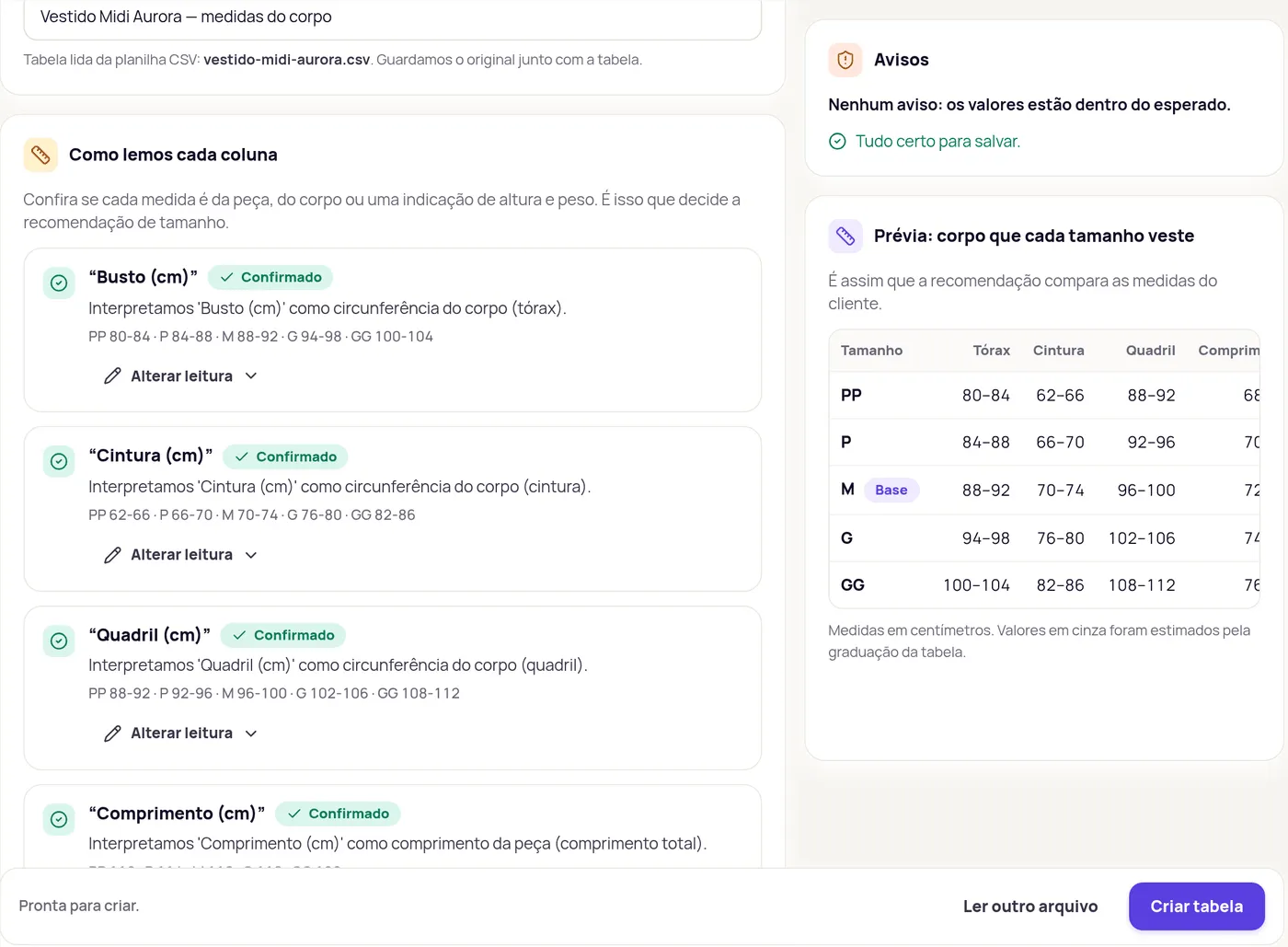Click the 'Confirmado' badge on Cintura (cm)

pyautogui.click(x=285, y=456)
